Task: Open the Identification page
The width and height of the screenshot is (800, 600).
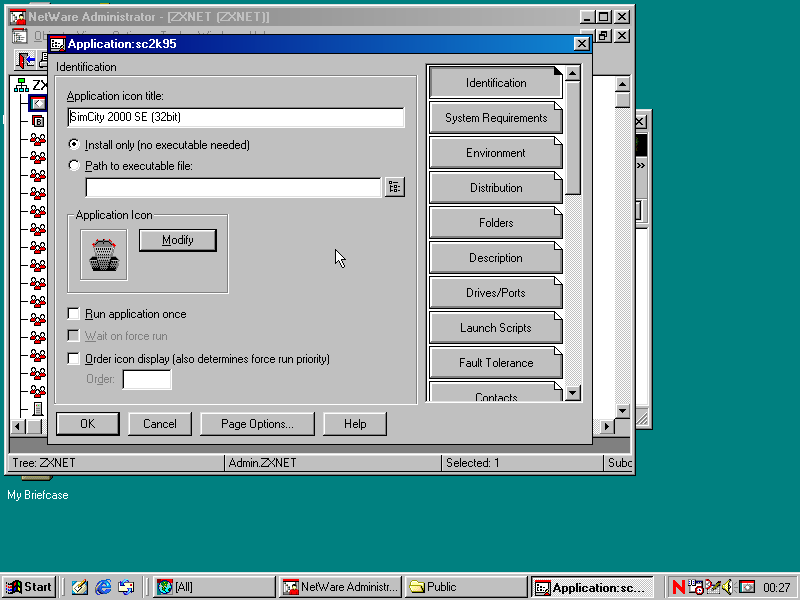Action: pyautogui.click(x=495, y=83)
